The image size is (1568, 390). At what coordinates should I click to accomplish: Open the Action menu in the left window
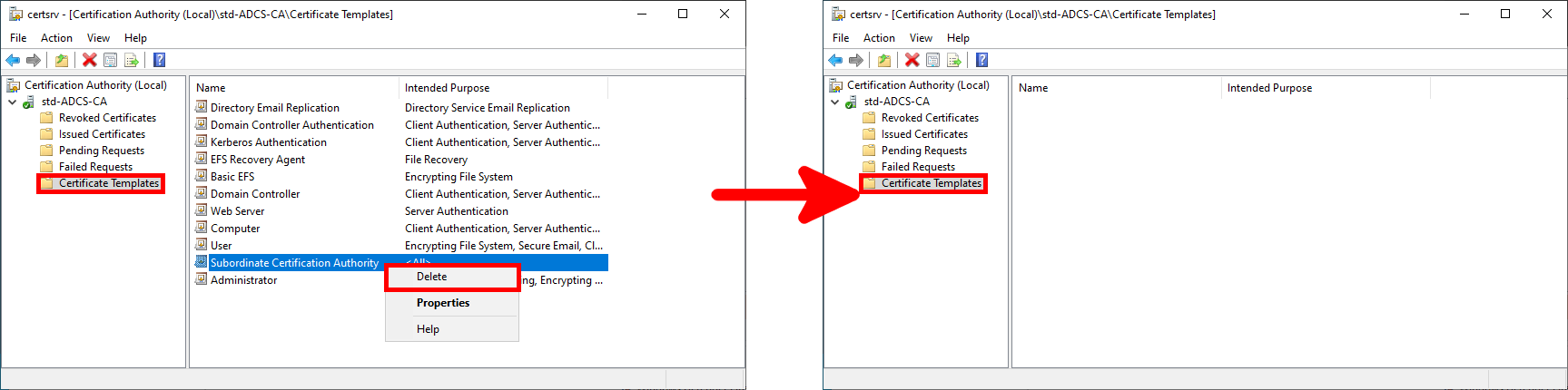(56, 38)
